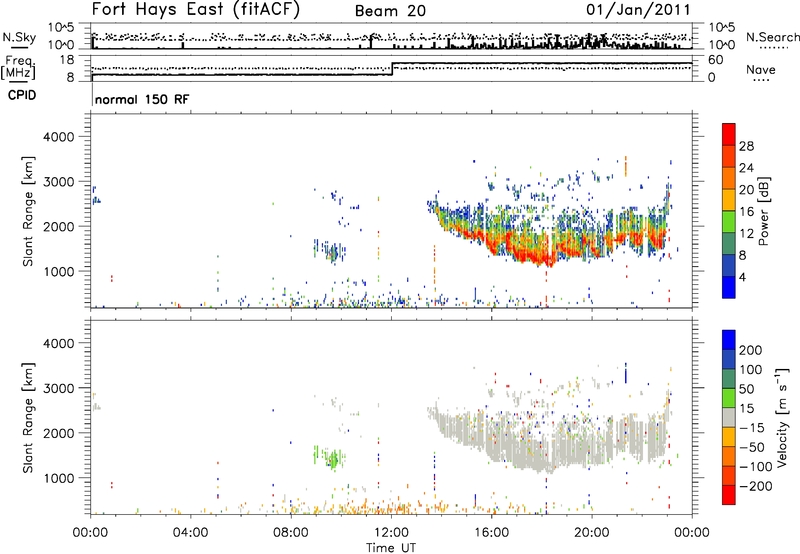Click the '08:00' time tick label
Viewport: 800px width, 554px height.
tap(291, 532)
